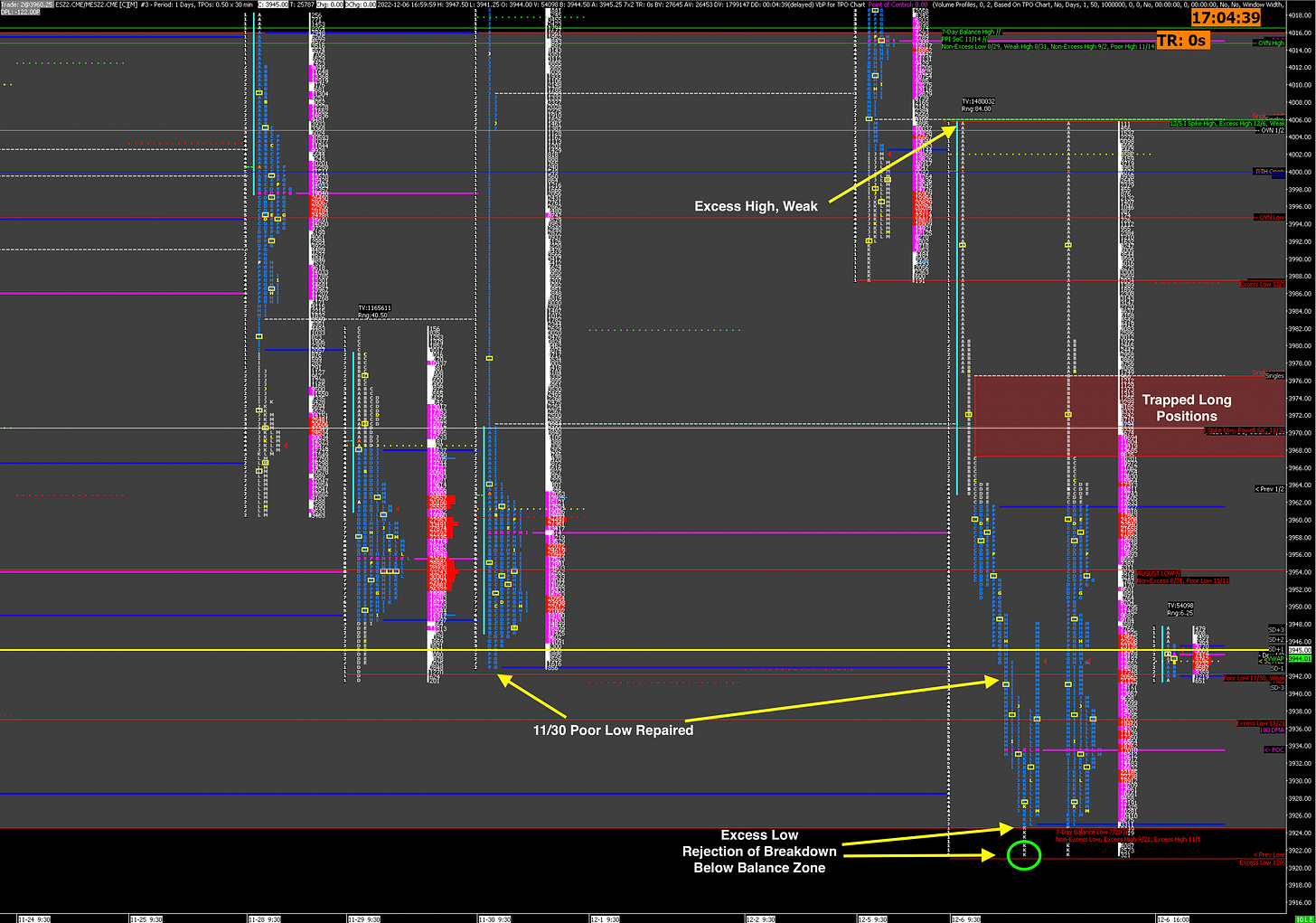Click the 3945.00 last price box
This screenshot has width=1316, height=923.
click(1300, 650)
